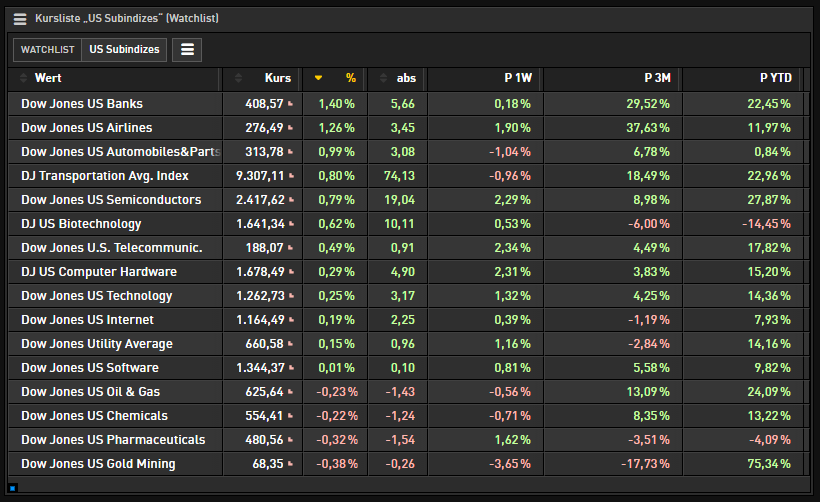Click the -14,45 % YTD value
This screenshot has height=502, width=820.
coord(766,224)
